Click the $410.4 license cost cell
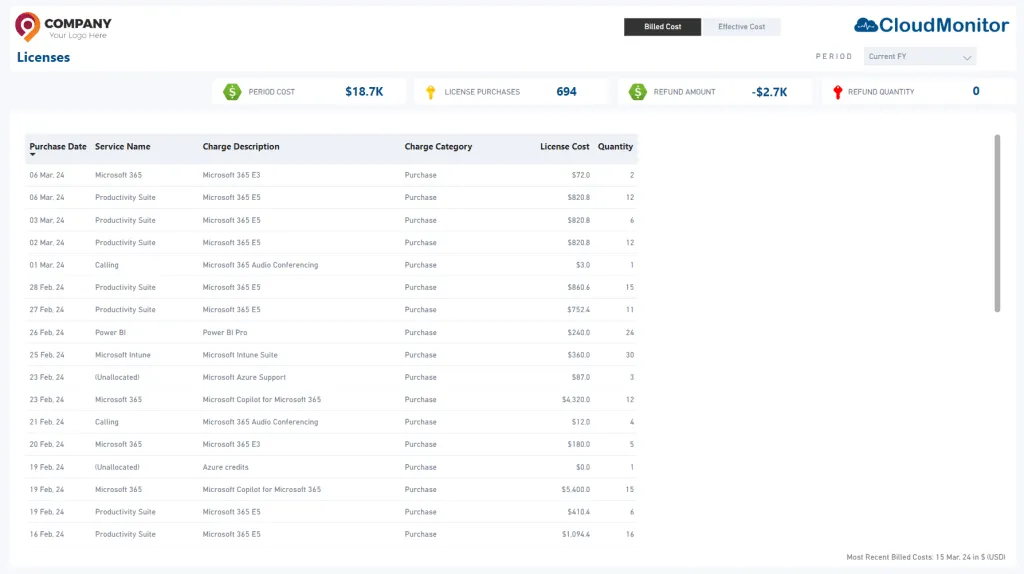 (579, 512)
